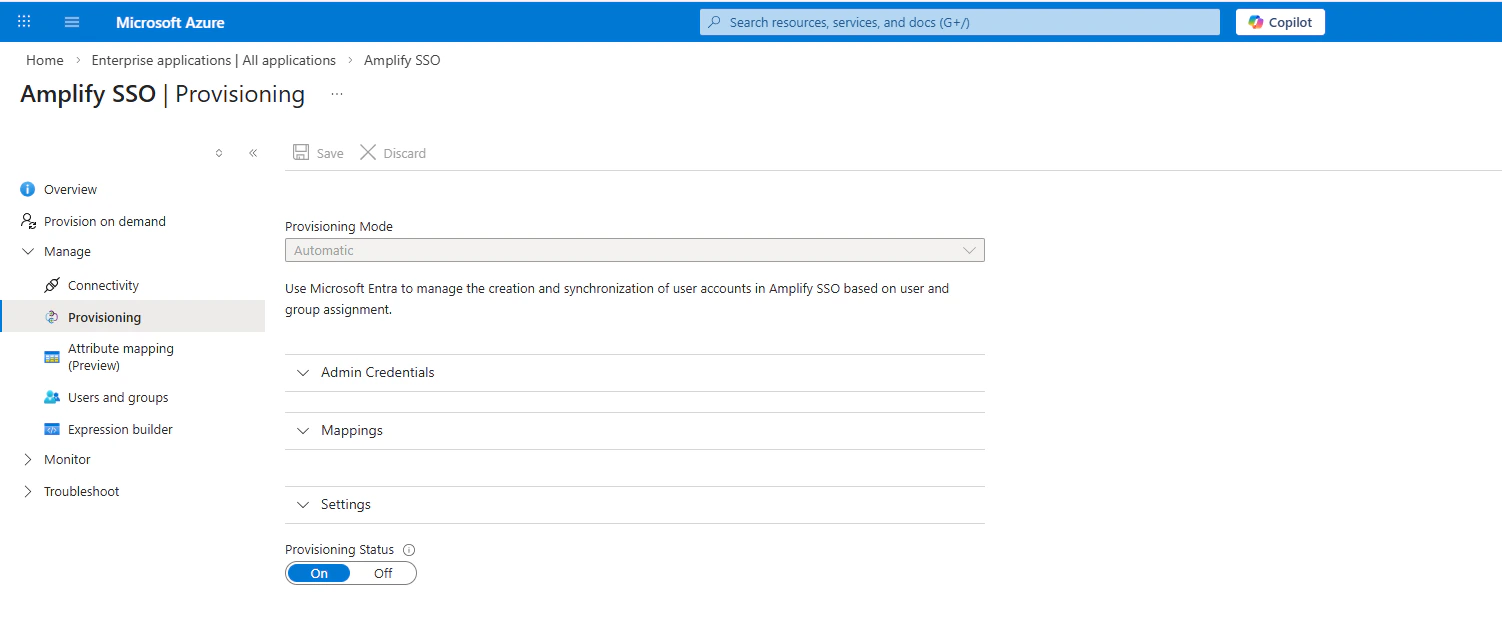1502x638 pixels.
Task: Click the magnifier icon in search bar
Action: pos(715,22)
